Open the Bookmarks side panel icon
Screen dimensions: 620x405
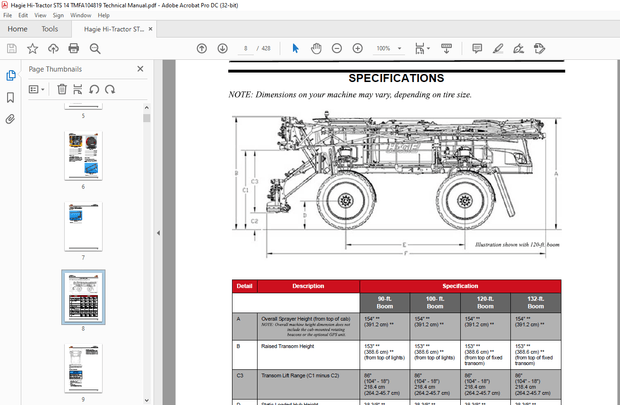[11, 97]
